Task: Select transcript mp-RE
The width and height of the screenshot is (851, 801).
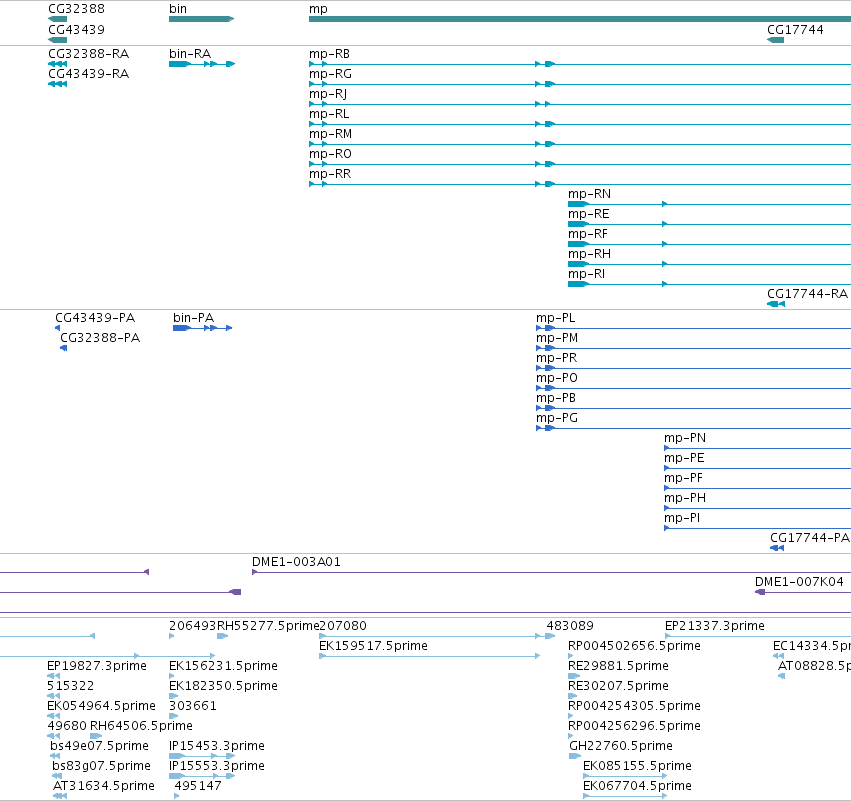Action: (589, 214)
